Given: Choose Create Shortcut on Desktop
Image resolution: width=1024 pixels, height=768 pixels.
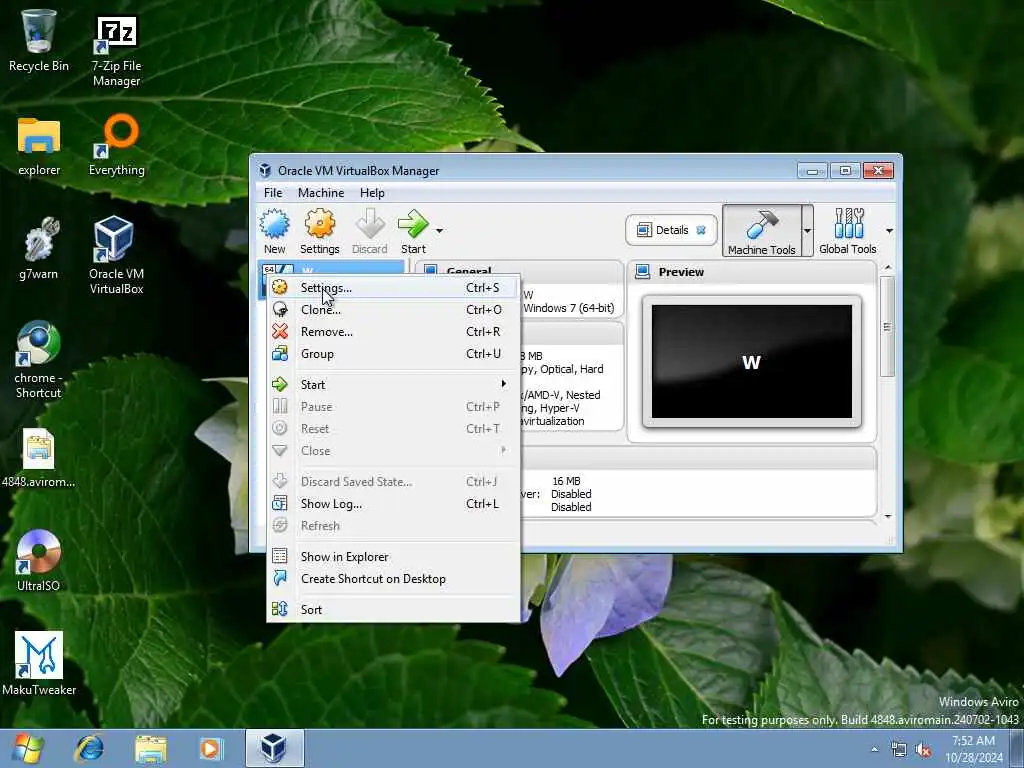Looking at the screenshot, I should click(394, 579).
